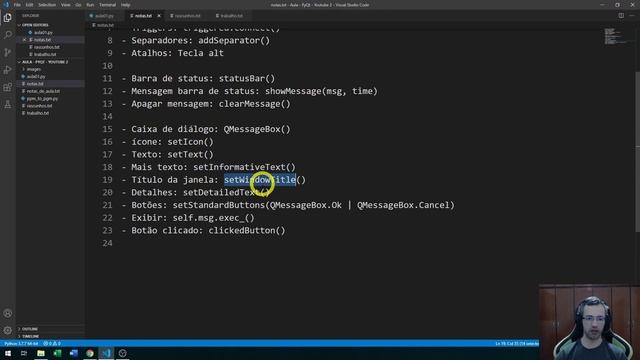Click the VS Code logo in title bar
This screenshot has width=640, height=360.
coord(6,5)
